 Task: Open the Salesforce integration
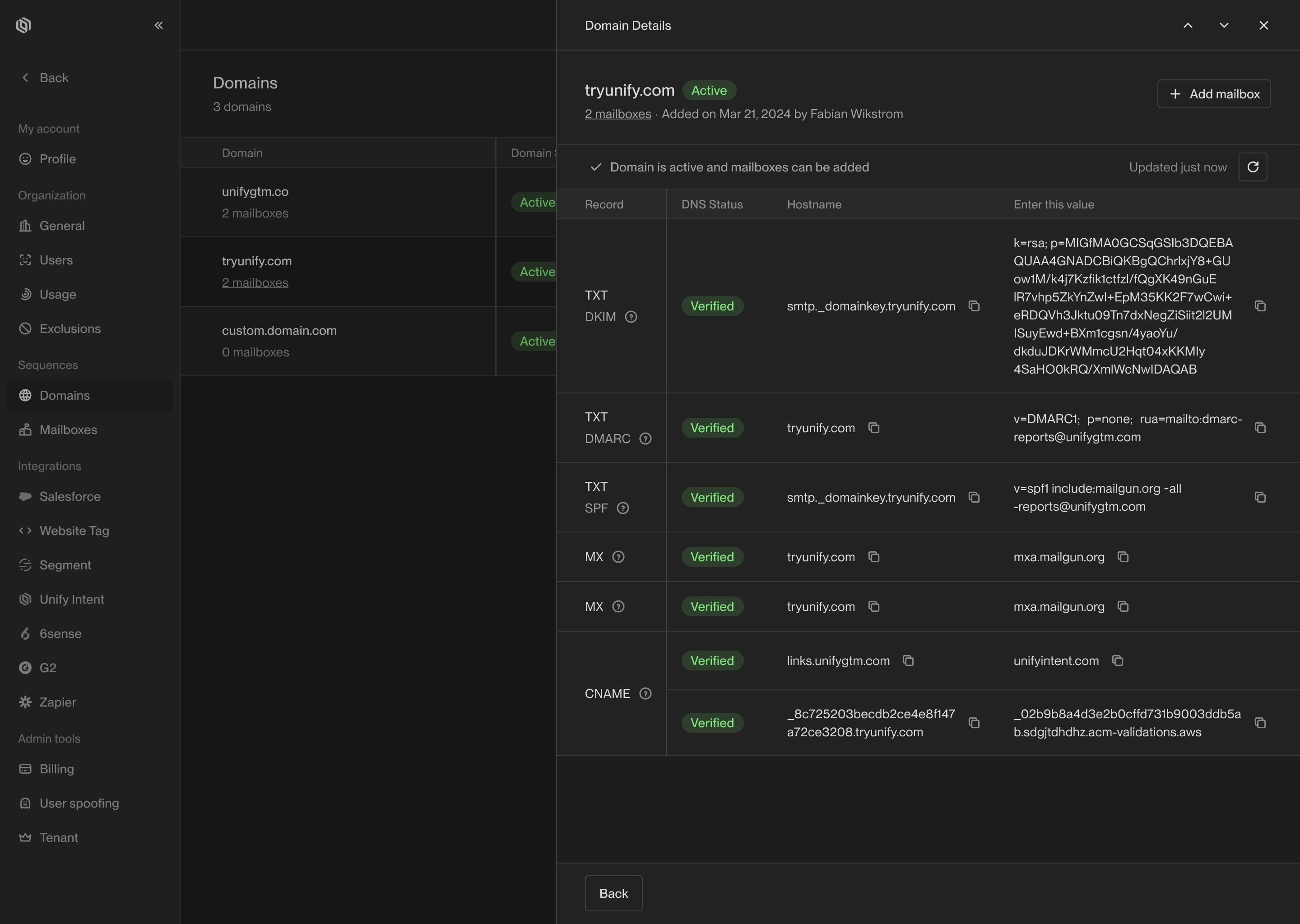90,497
